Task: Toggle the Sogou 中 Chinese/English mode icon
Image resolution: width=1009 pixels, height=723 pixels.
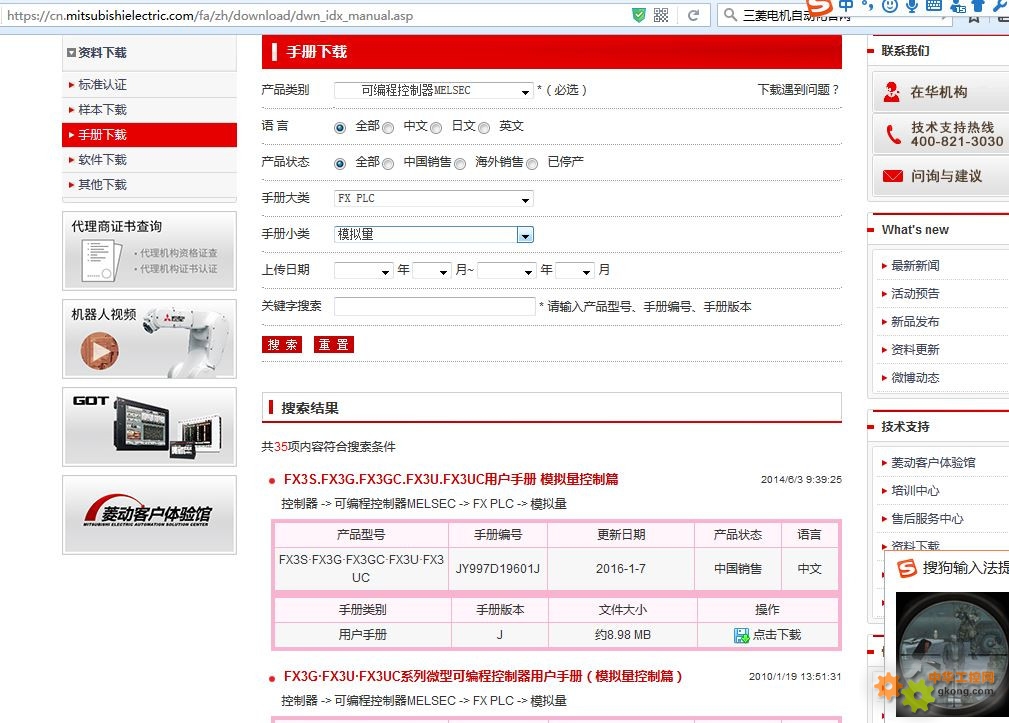Action: point(846,6)
